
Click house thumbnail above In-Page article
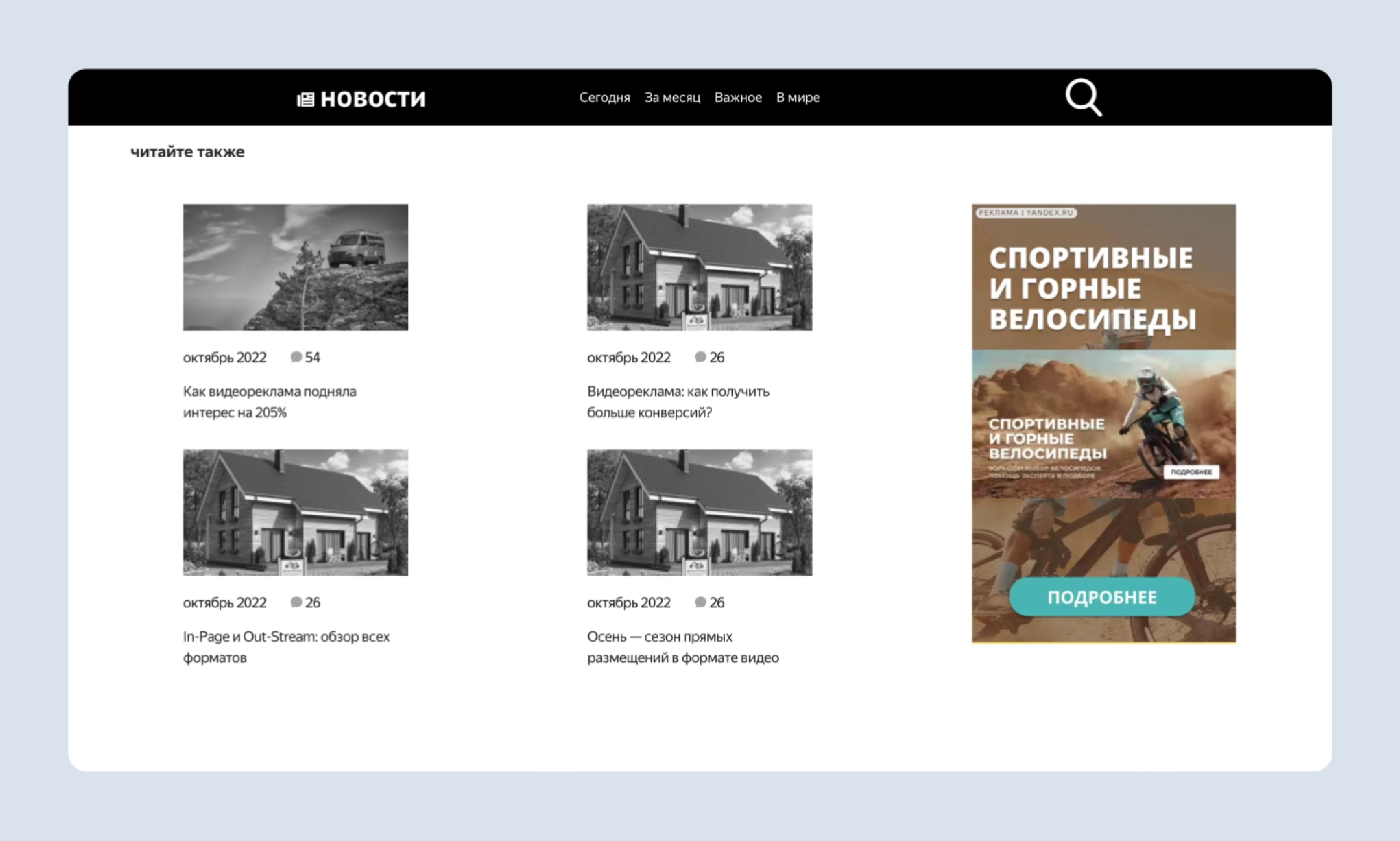coord(295,512)
